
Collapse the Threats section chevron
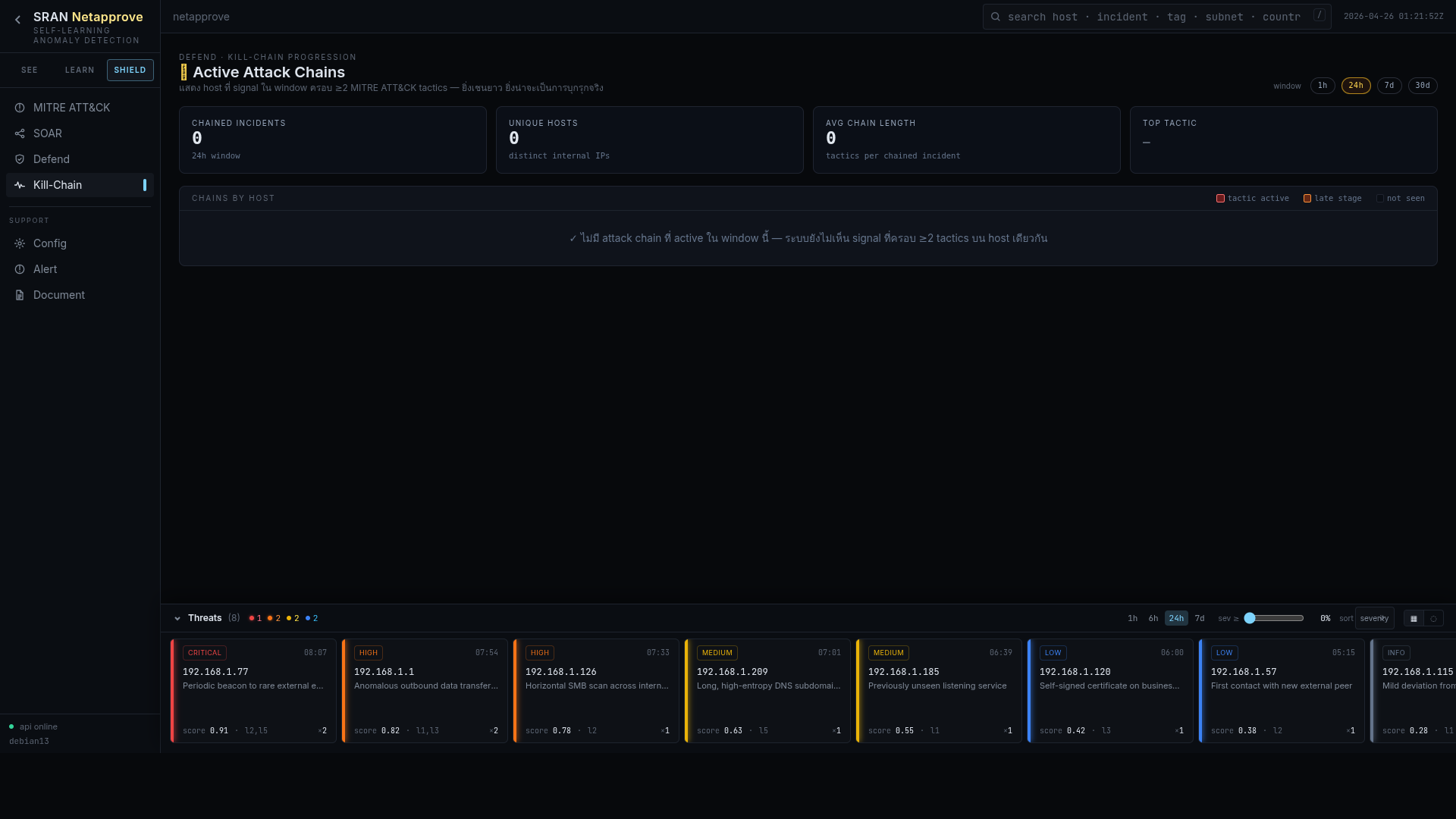pos(177,618)
